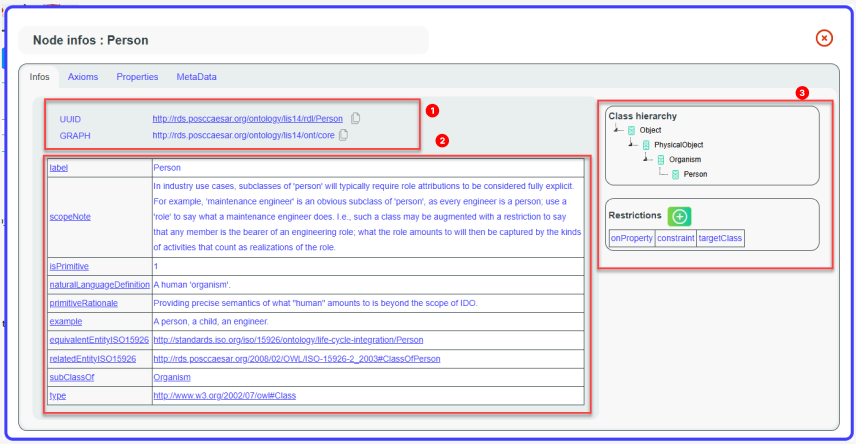
Task: Click the UUID field label
Action: point(70,119)
